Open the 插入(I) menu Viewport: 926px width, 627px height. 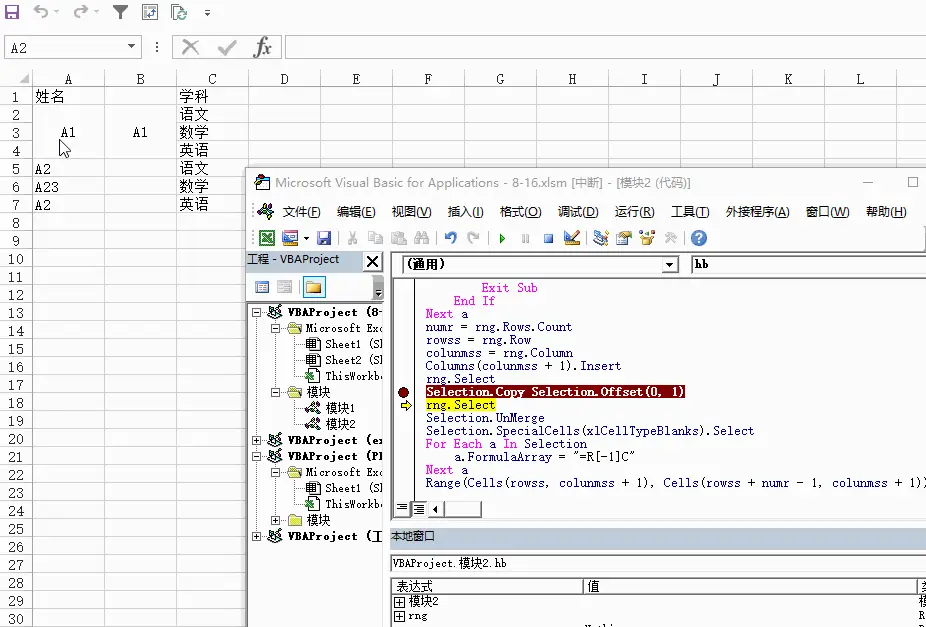(x=465, y=212)
